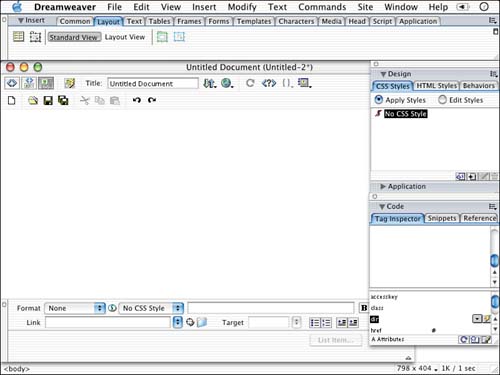Collapse the Insert bar triangle
500x375 pixels.
tap(21, 21)
